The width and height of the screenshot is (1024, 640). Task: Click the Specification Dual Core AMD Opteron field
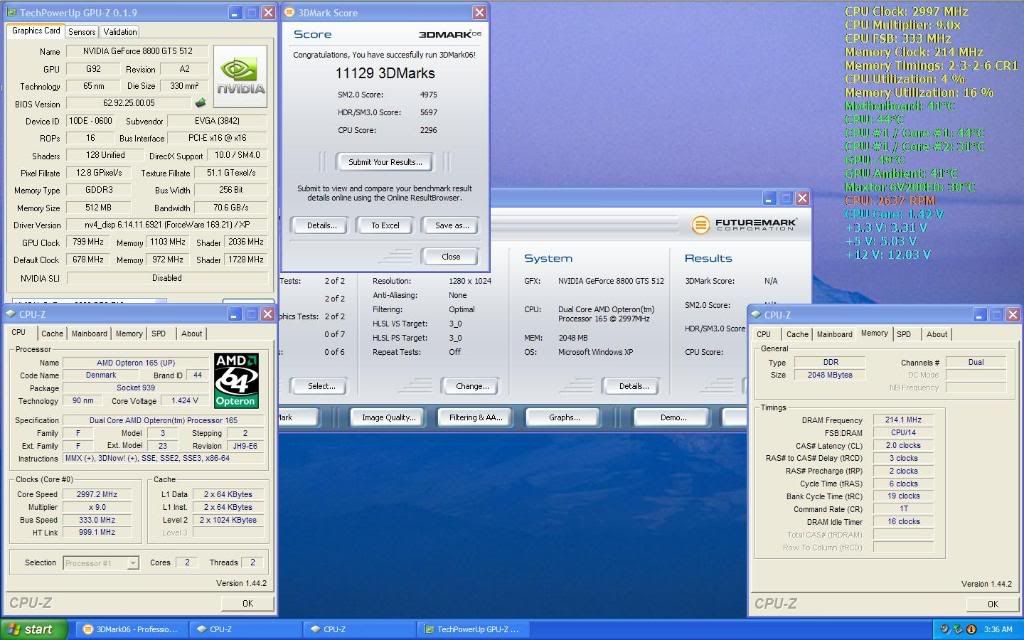tap(163, 420)
